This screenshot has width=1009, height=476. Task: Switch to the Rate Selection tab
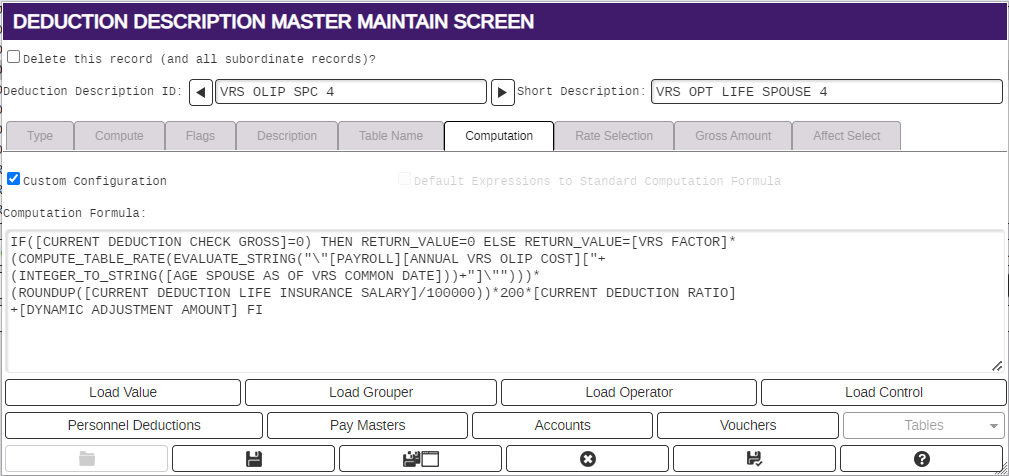tap(614, 136)
